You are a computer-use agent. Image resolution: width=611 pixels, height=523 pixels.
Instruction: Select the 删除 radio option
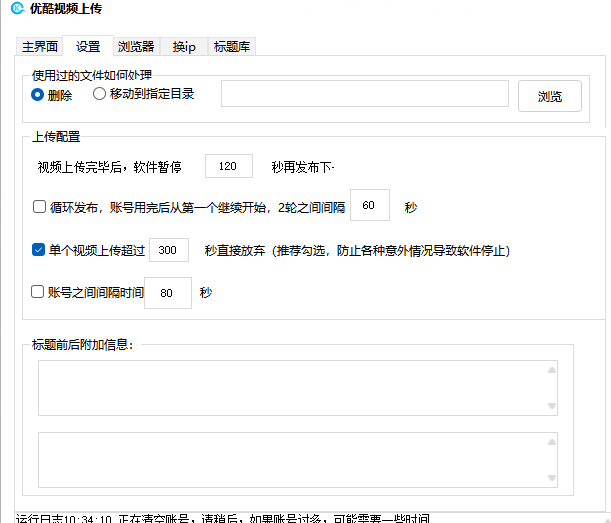tap(52, 95)
